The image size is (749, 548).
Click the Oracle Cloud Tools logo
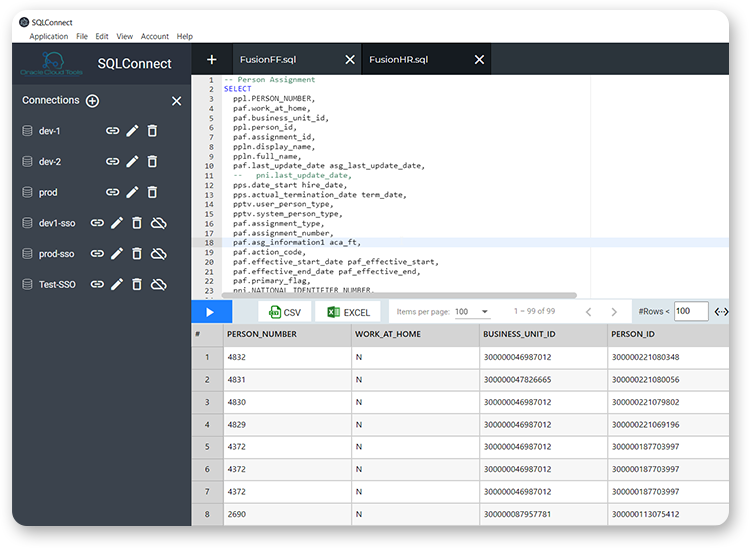[x=52, y=64]
